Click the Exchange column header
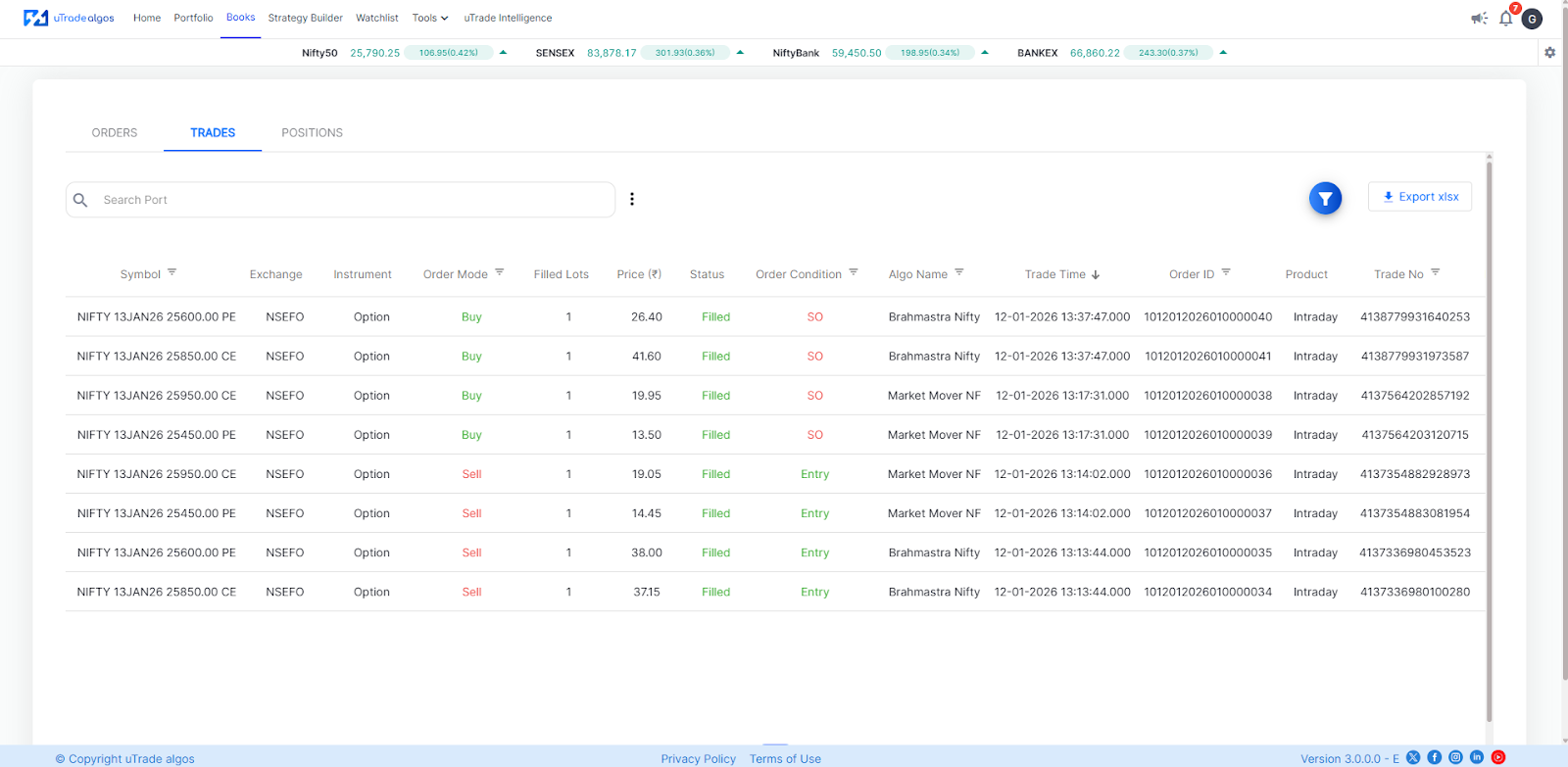 point(276,274)
